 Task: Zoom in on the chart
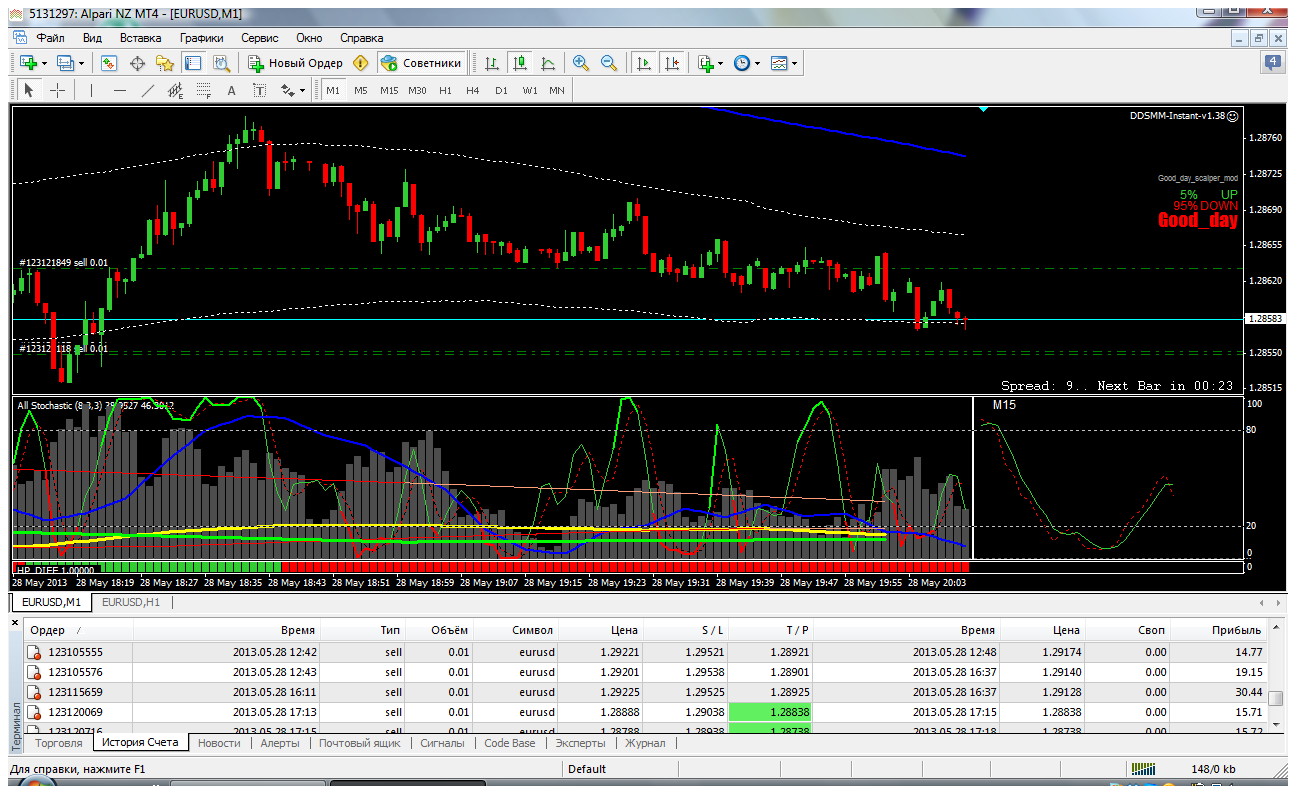(x=581, y=63)
